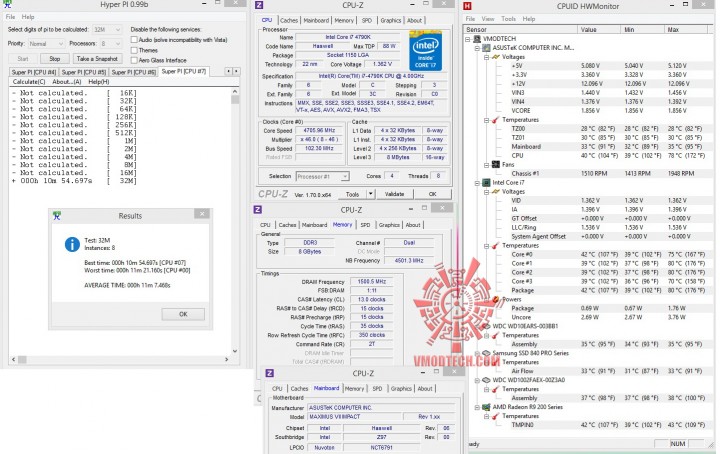
Task: Click Take a Snapshot button
Action: [x=97, y=59]
